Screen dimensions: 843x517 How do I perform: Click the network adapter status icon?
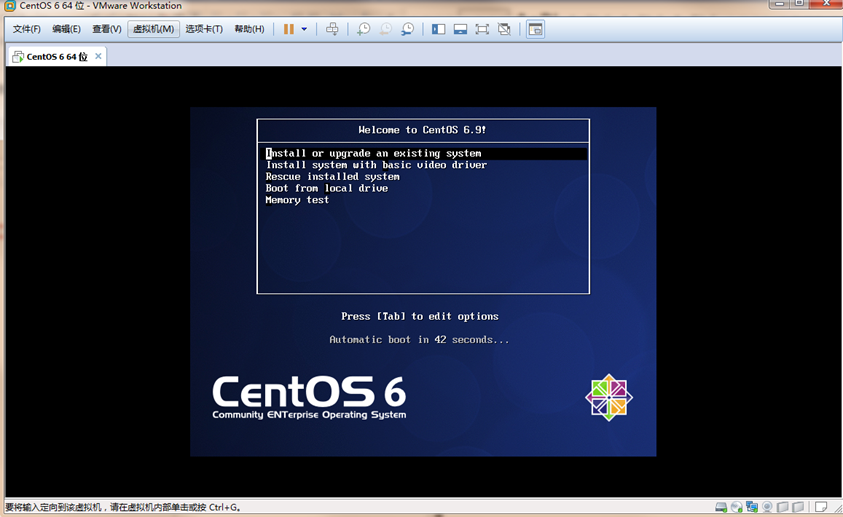point(752,507)
